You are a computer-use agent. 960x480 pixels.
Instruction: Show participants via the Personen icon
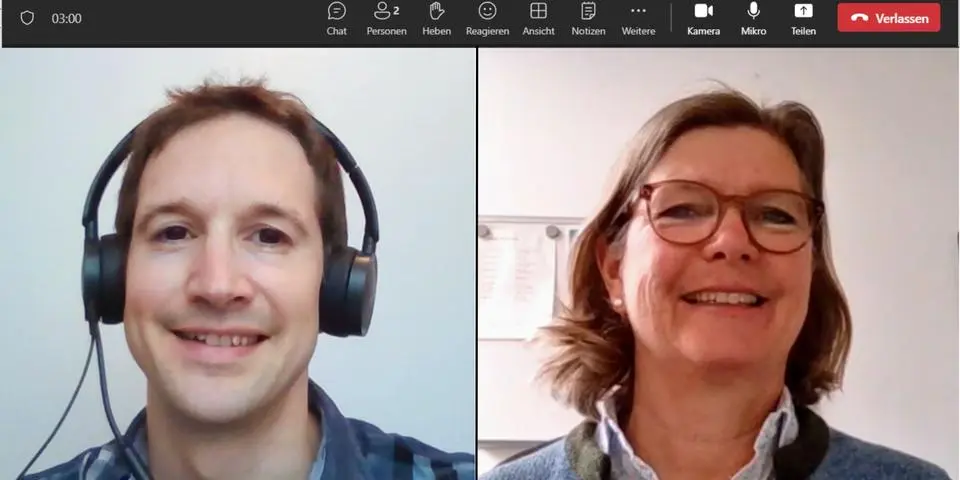pyautogui.click(x=383, y=11)
